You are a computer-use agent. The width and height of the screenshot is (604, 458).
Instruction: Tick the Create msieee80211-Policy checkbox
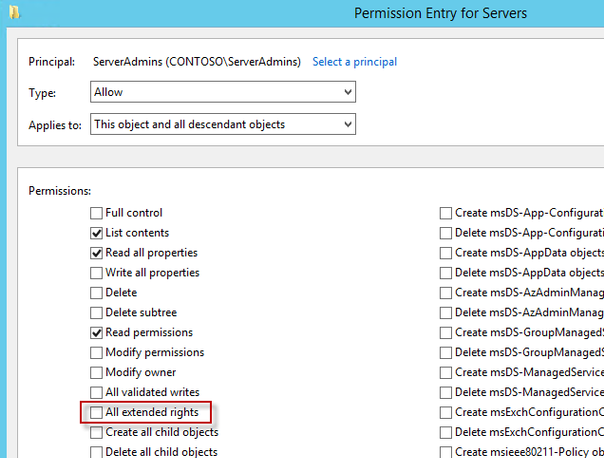447,453
